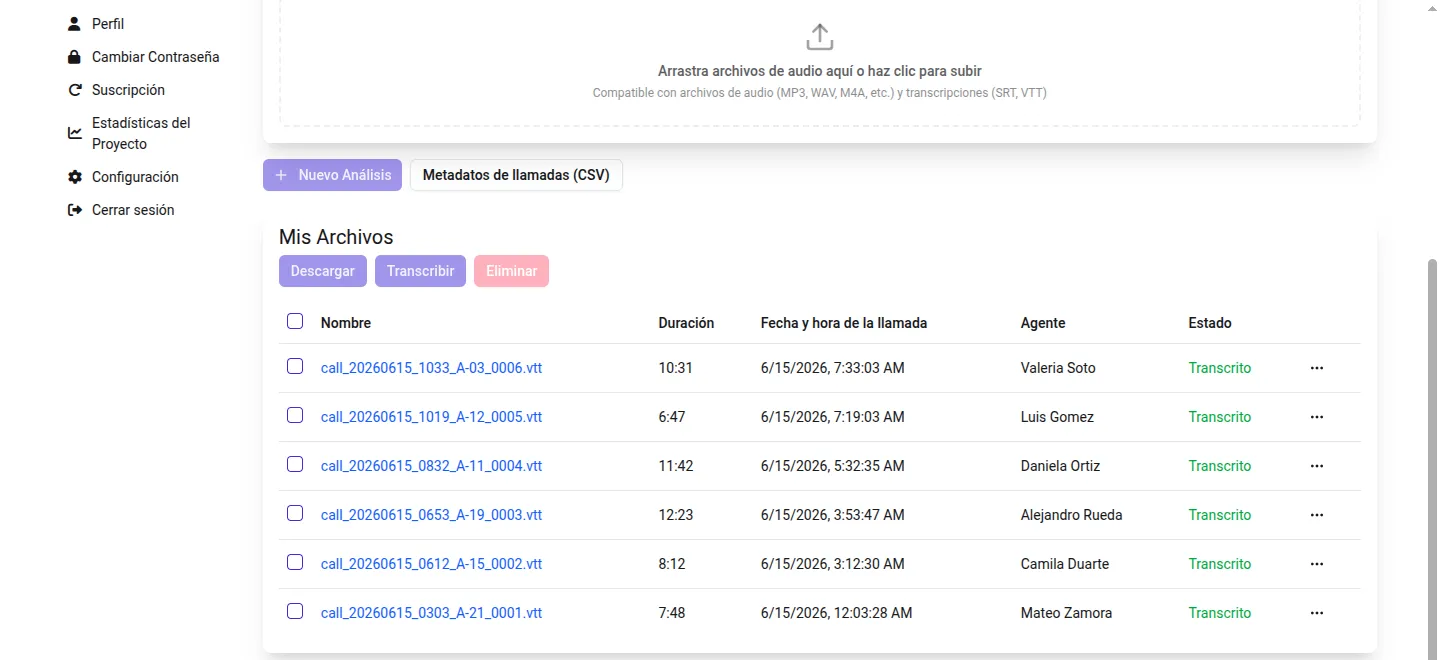Open file call_20260615_0612_A-15_0002.vtt link

[x=431, y=564]
